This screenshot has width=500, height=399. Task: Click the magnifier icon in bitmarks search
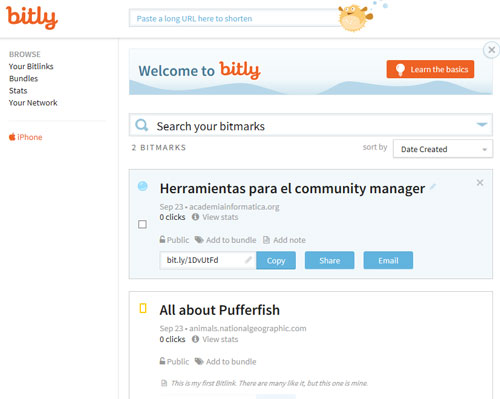pos(142,126)
